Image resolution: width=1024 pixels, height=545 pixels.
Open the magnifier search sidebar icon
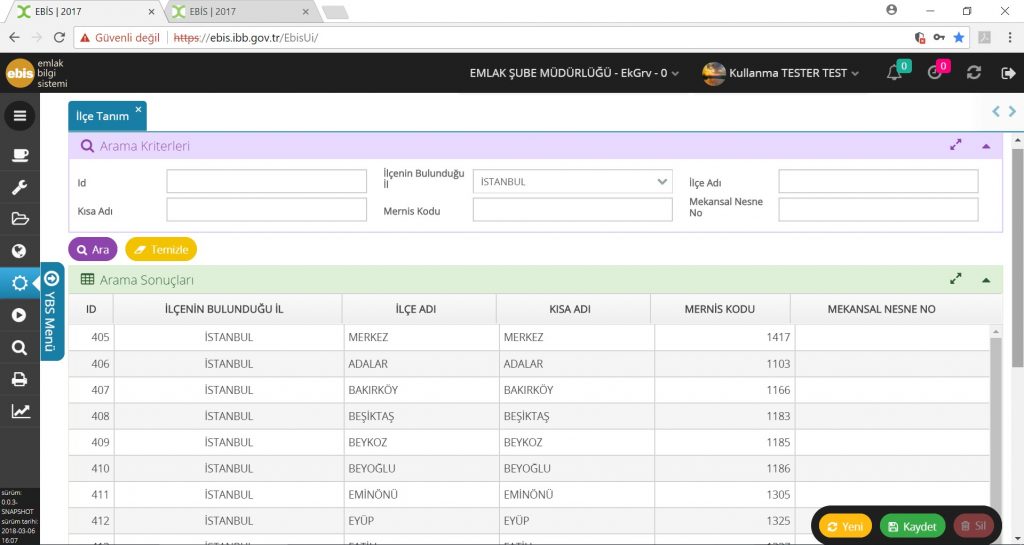point(20,347)
